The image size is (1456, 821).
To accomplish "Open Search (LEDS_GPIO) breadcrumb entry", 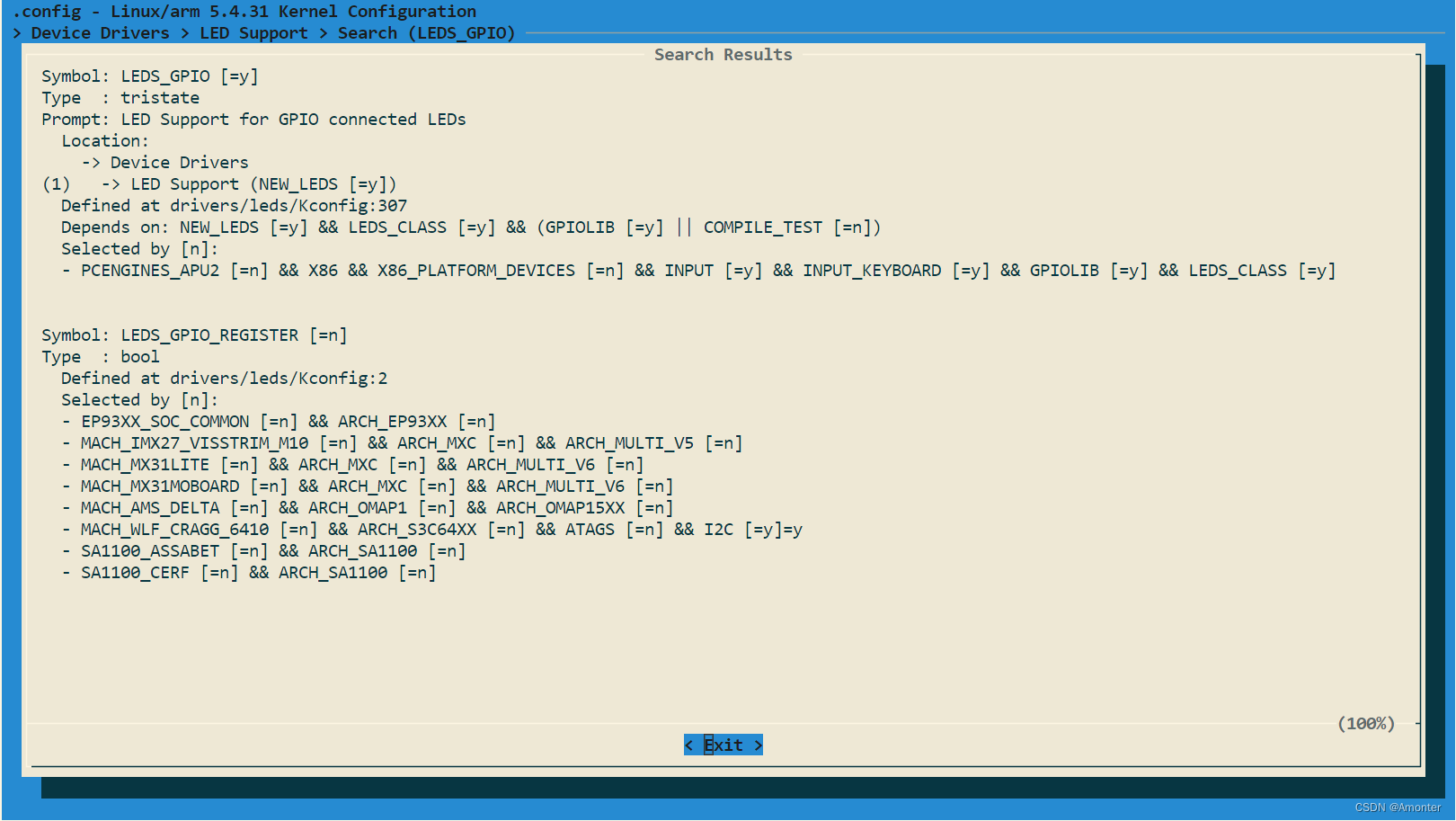I will tap(426, 33).
